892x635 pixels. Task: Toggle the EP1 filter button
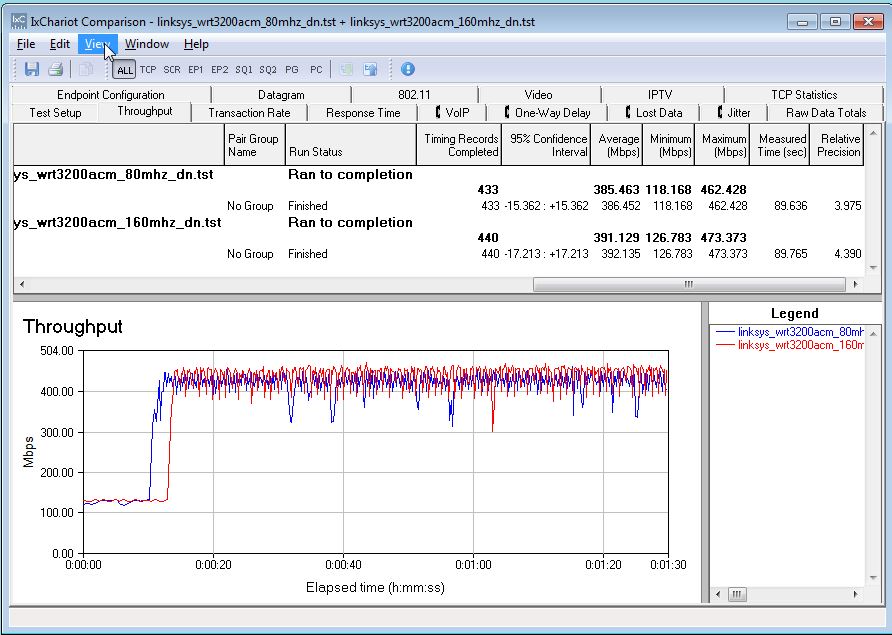(x=196, y=69)
